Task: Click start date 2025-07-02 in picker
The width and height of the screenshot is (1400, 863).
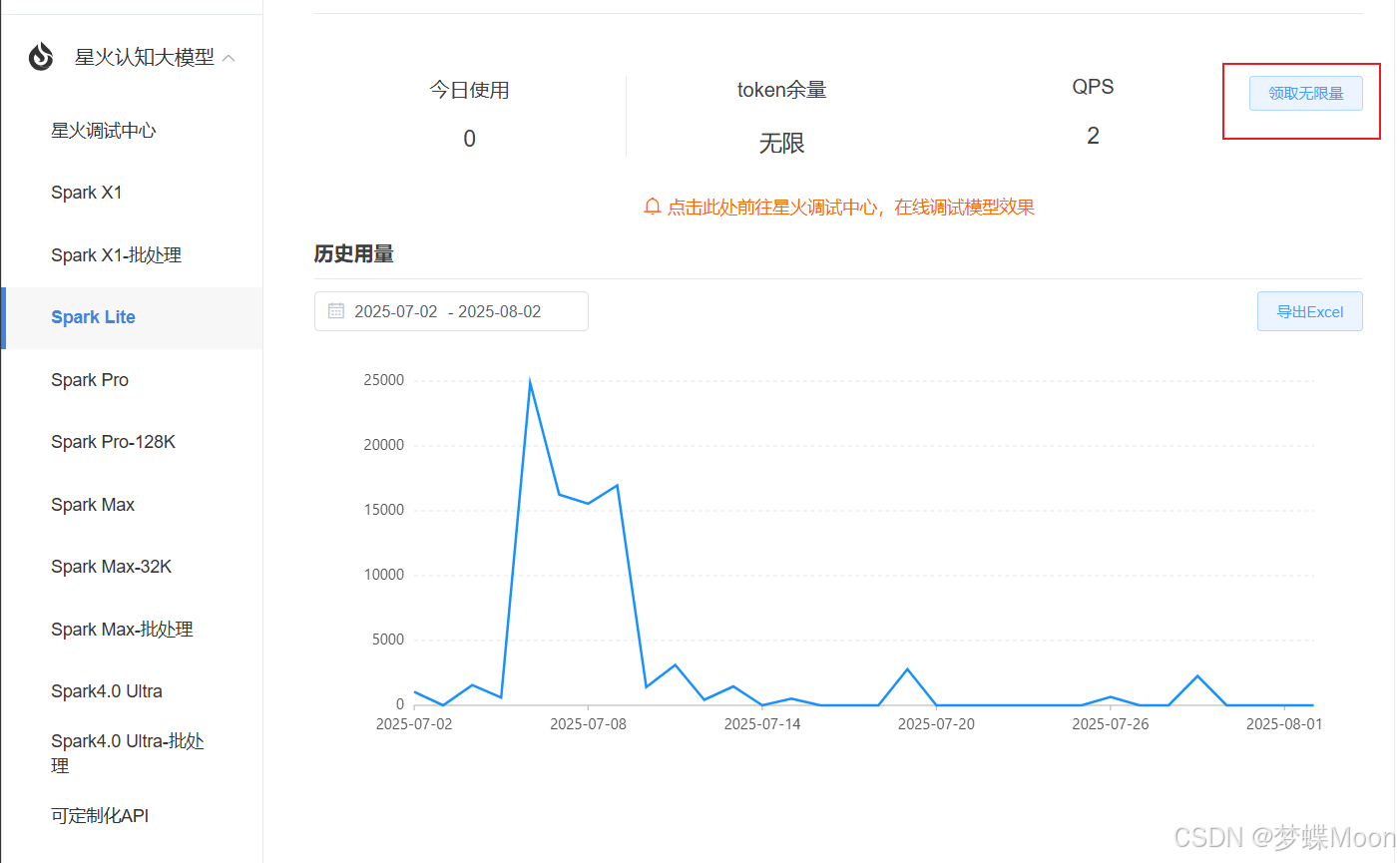Action: 396,311
